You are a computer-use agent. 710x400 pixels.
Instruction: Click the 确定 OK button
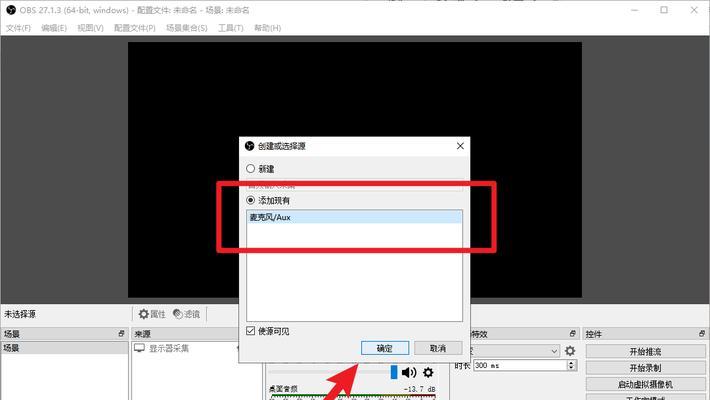[x=385, y=348]
